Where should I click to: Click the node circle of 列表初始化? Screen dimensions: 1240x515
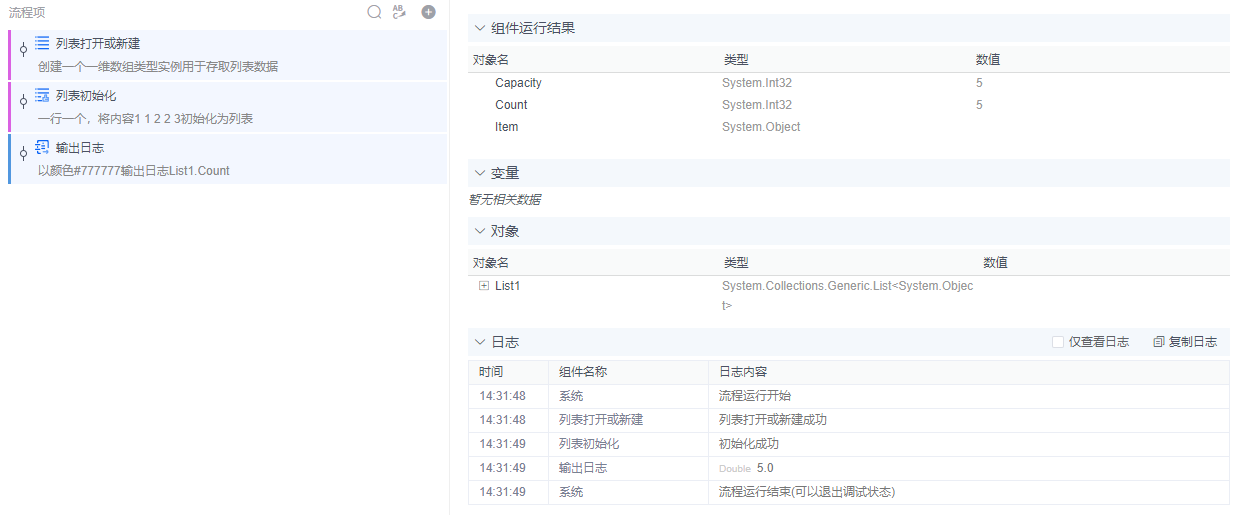click(x=23, y=101)
